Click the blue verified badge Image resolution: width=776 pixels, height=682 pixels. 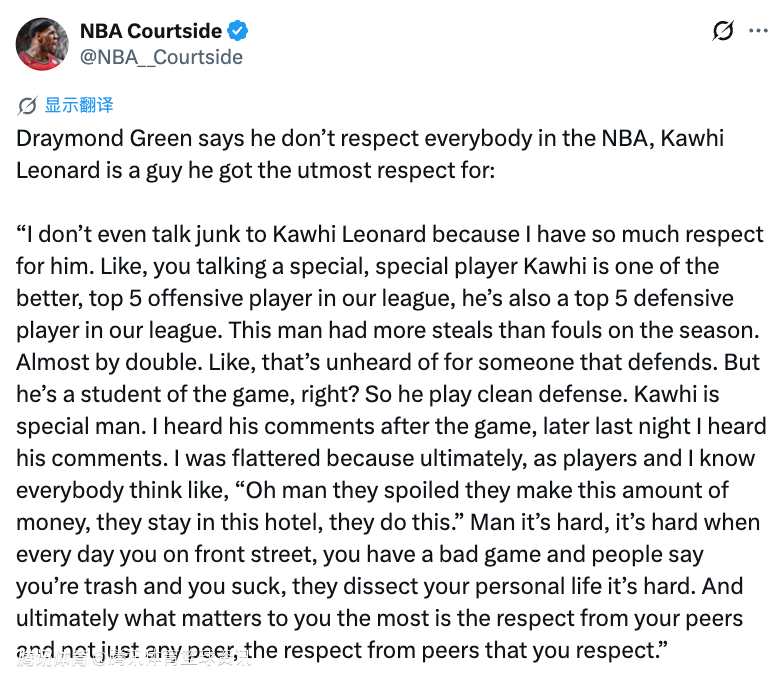(238, 31)
